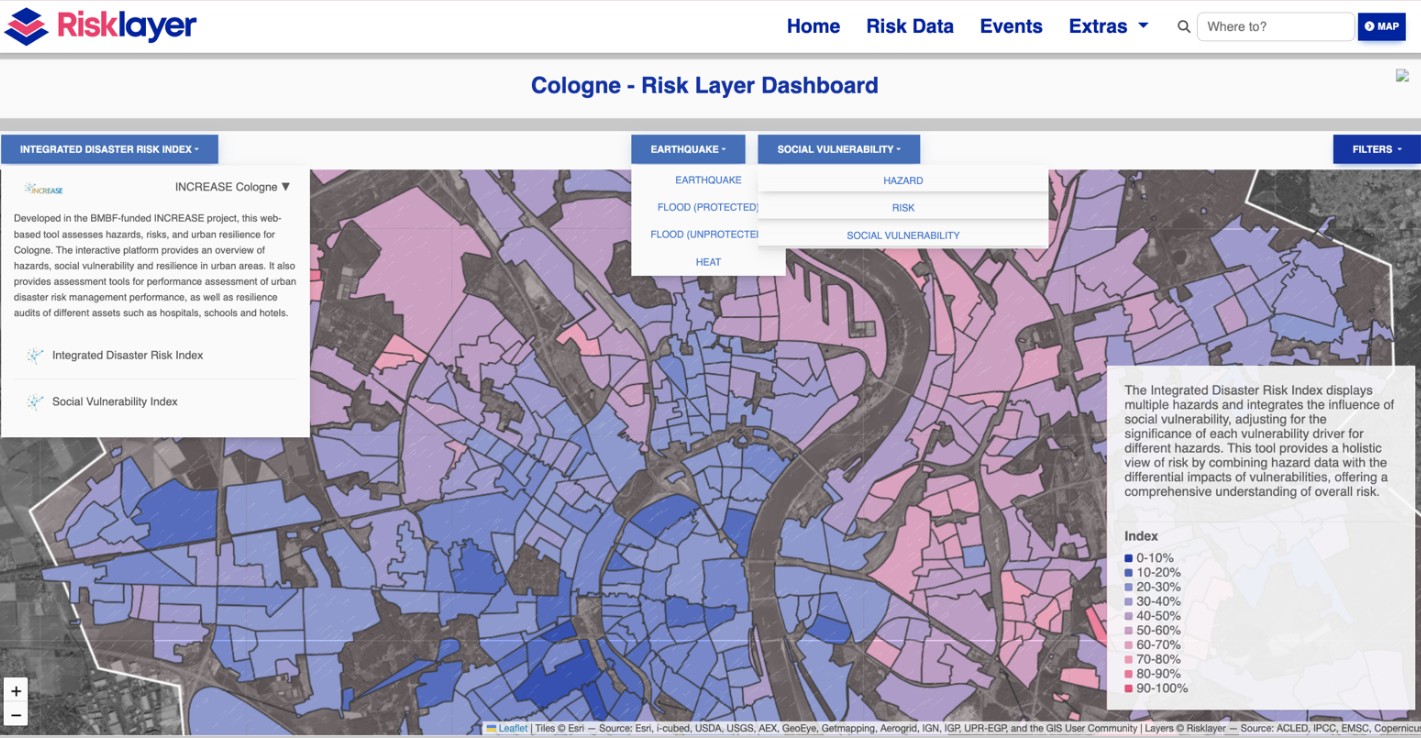Open the Social Vulnerability dropdown button

tap(839, 149)
